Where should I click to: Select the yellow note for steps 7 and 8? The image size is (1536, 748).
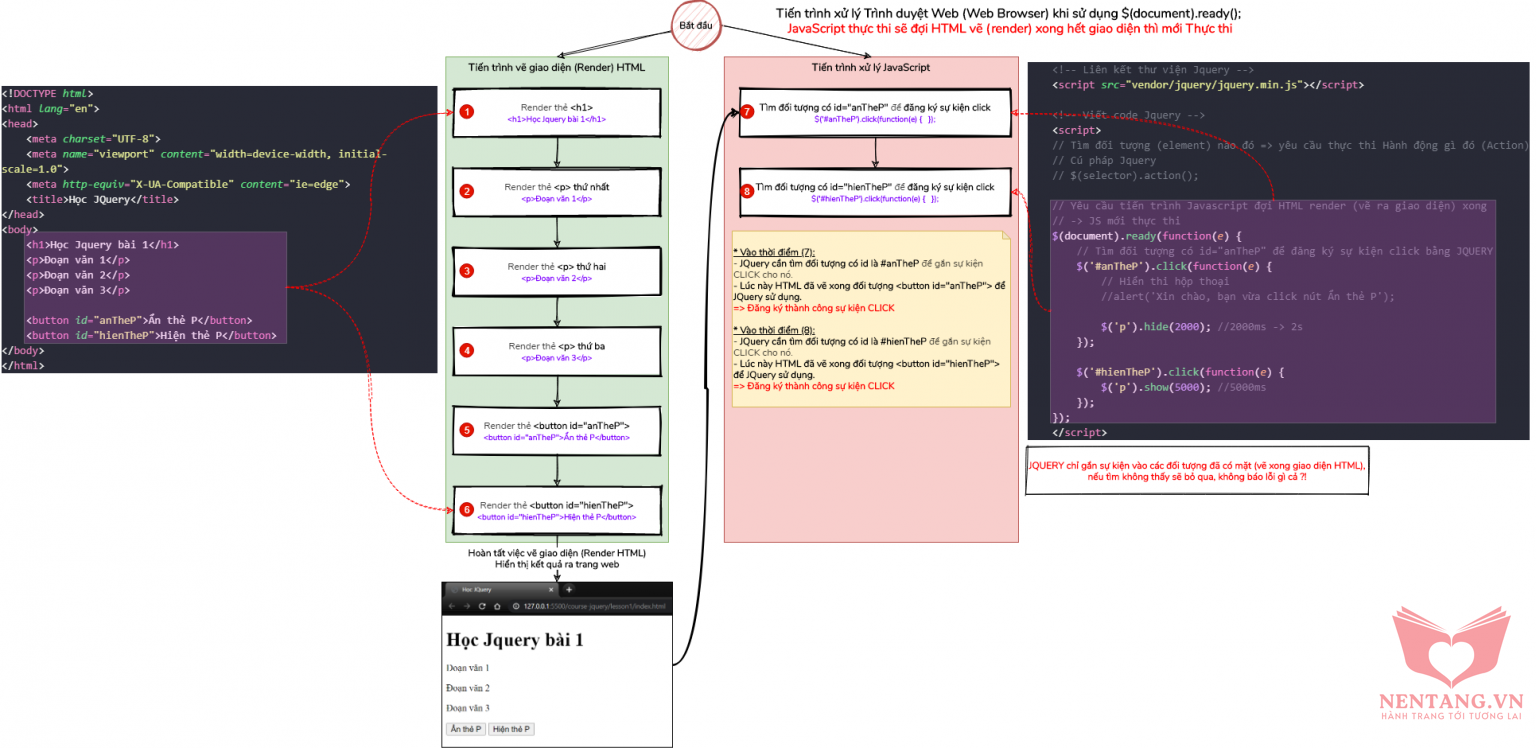870,319
